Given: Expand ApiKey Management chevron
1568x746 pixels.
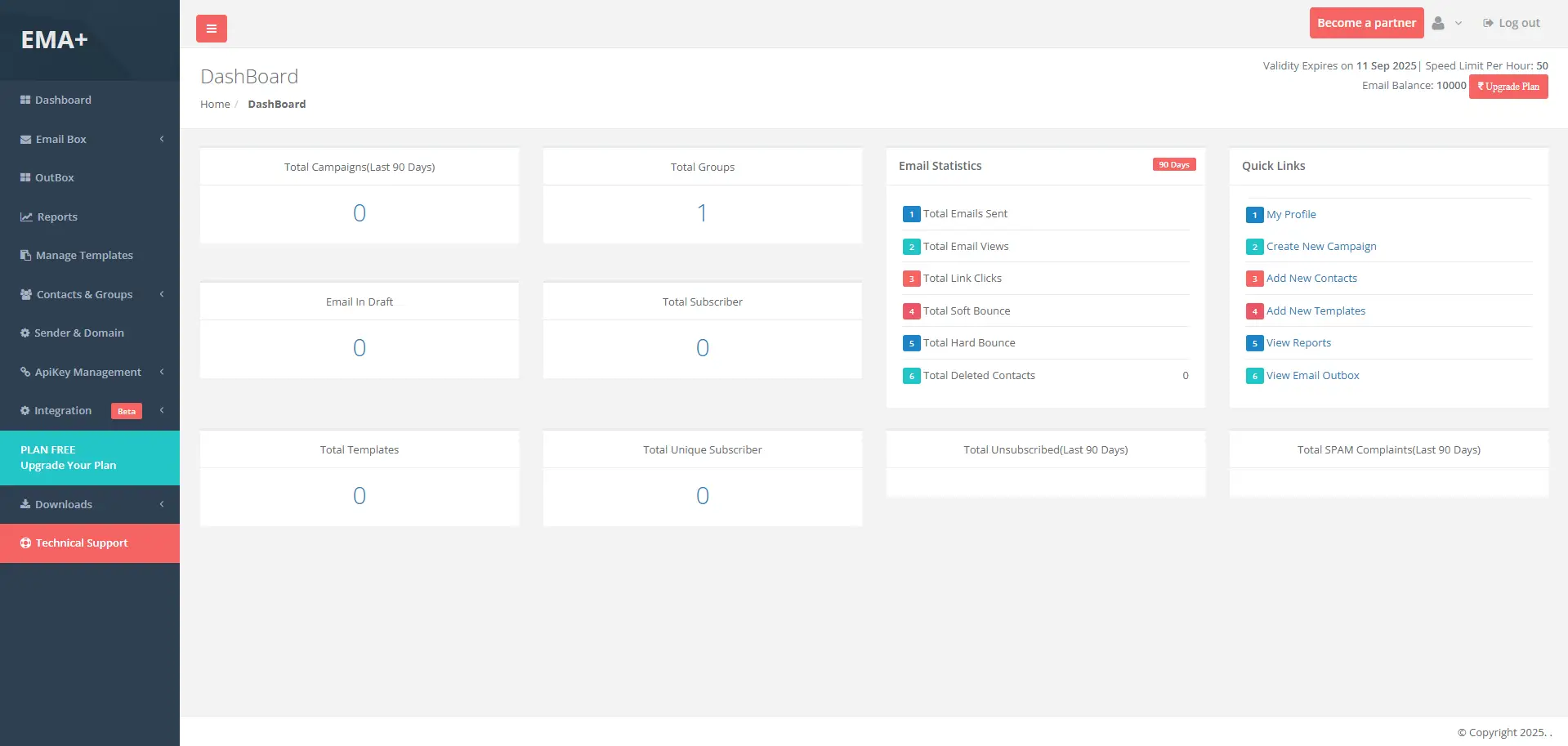Looking at the screenshot, I should tap(162, 372).
